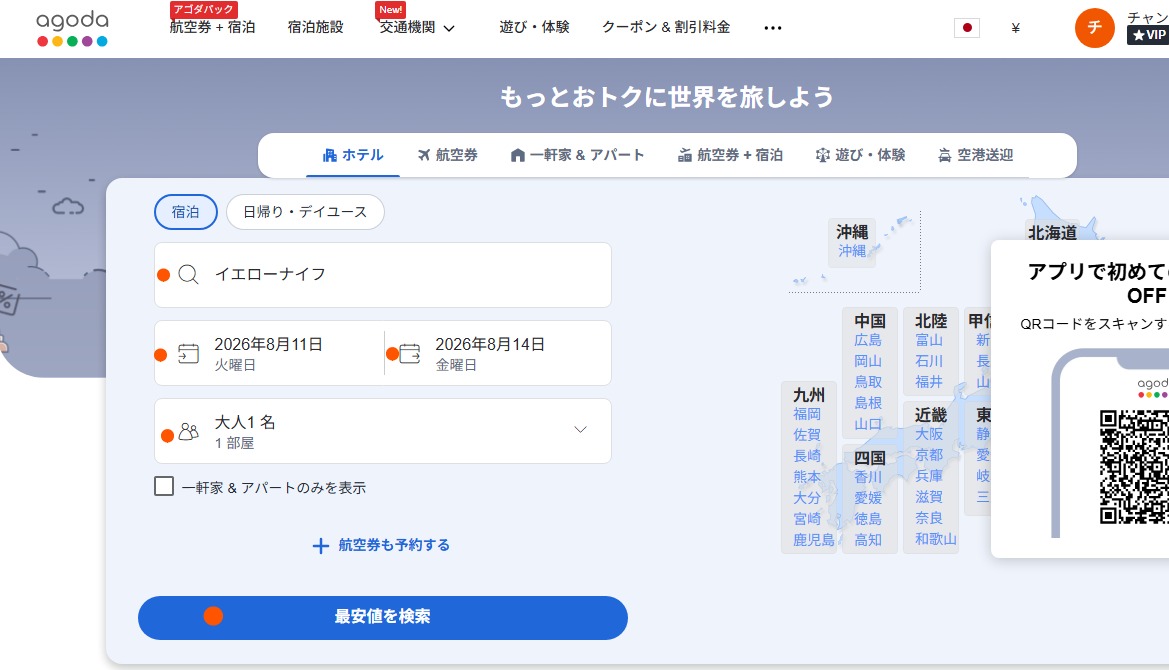The image size is (1169, 670).
Task: Click the guests people icon
Action: pyautogui.click(x=189, y=432)
